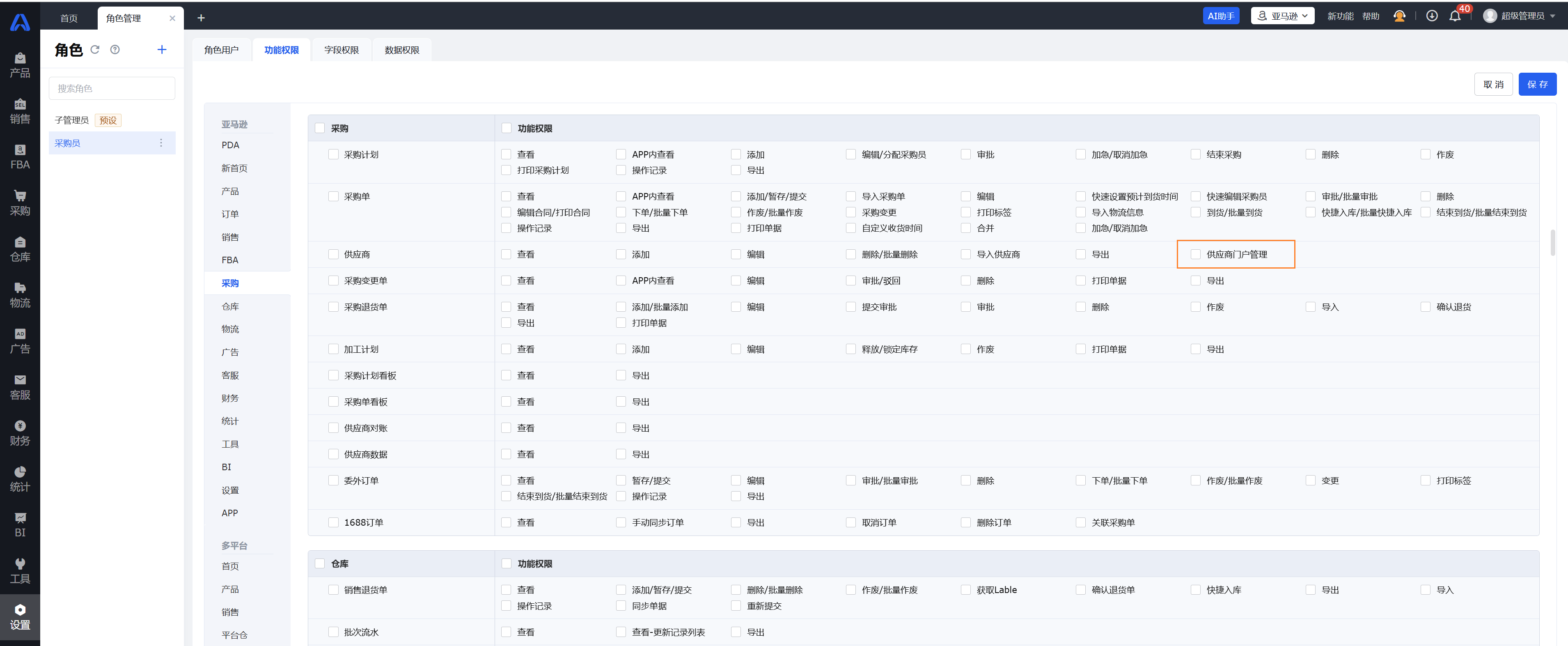This screenshot has height=646, width=1568.
Task: Jump to PDA in module list
Action: tap(231, 145)
